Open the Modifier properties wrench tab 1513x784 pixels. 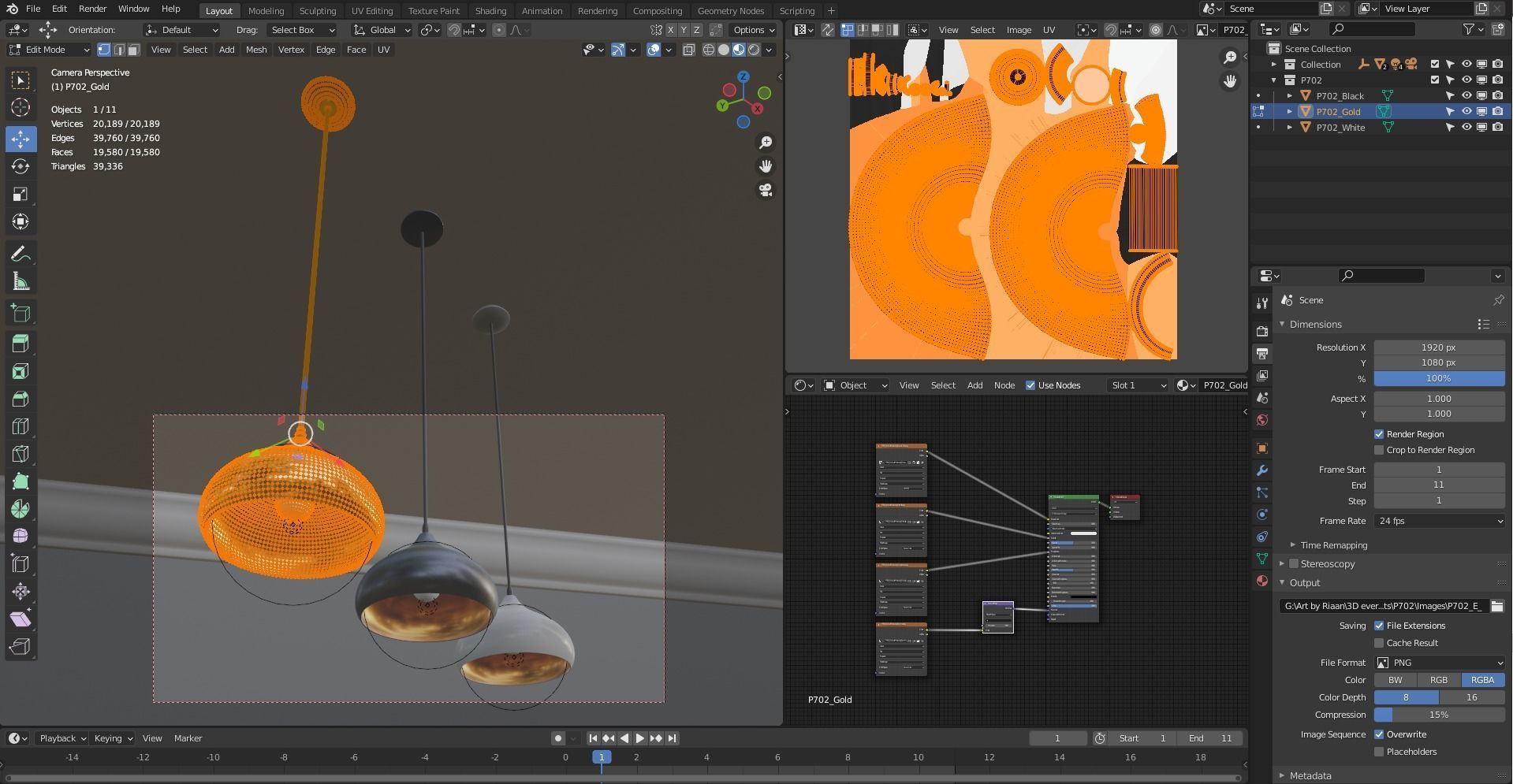(1261, 470)
